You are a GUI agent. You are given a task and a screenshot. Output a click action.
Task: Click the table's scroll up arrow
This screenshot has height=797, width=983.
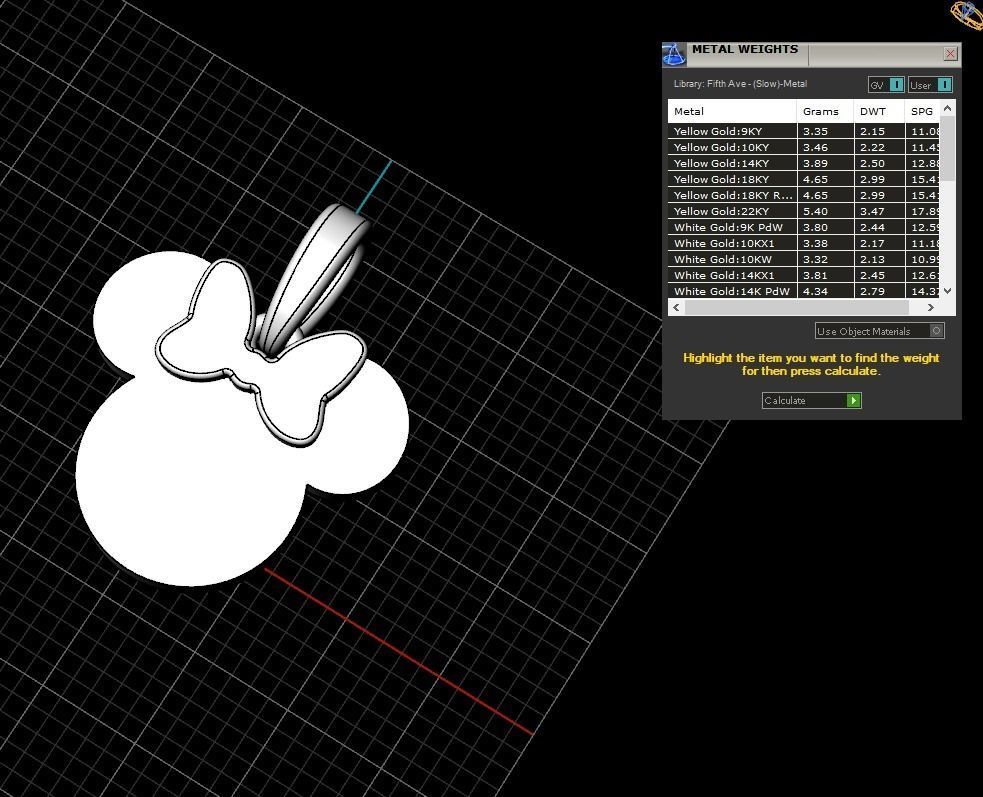point(947,108)
